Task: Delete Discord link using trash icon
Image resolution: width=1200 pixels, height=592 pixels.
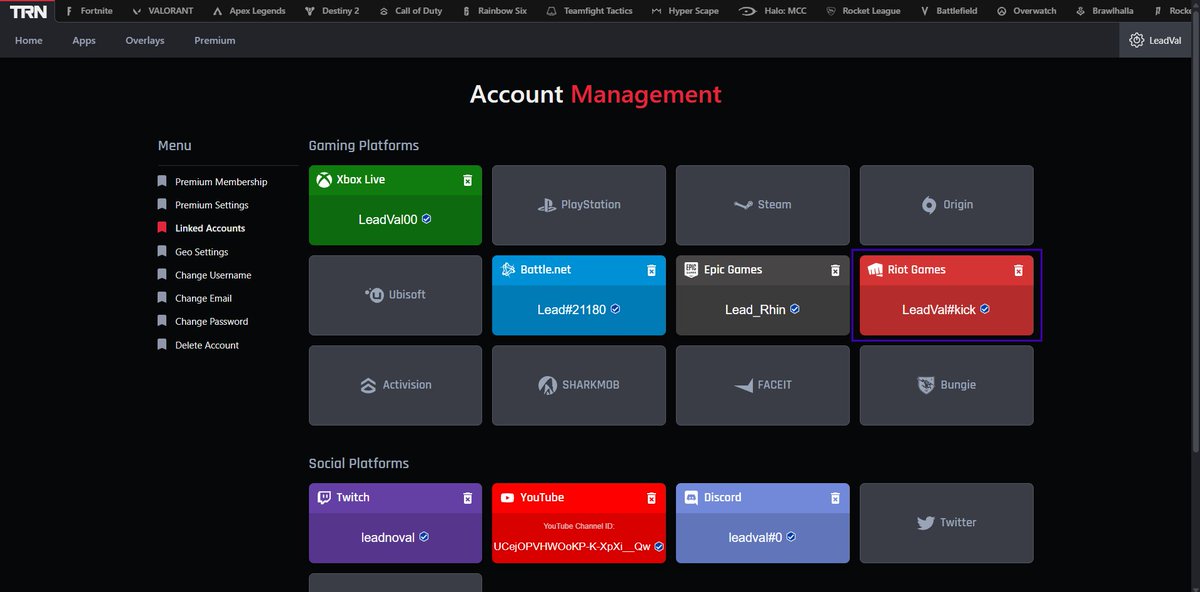Action: click(x=835, y=498)
